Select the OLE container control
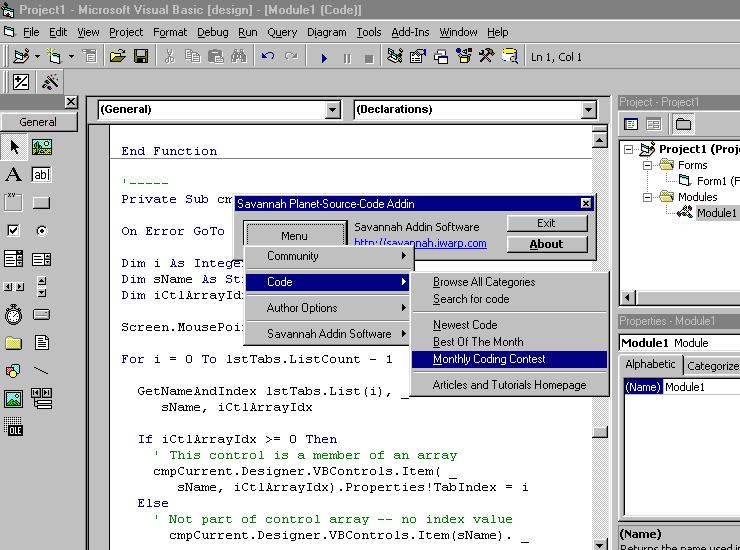The height and width of the screenshot is (550, 740). [14, 428]
